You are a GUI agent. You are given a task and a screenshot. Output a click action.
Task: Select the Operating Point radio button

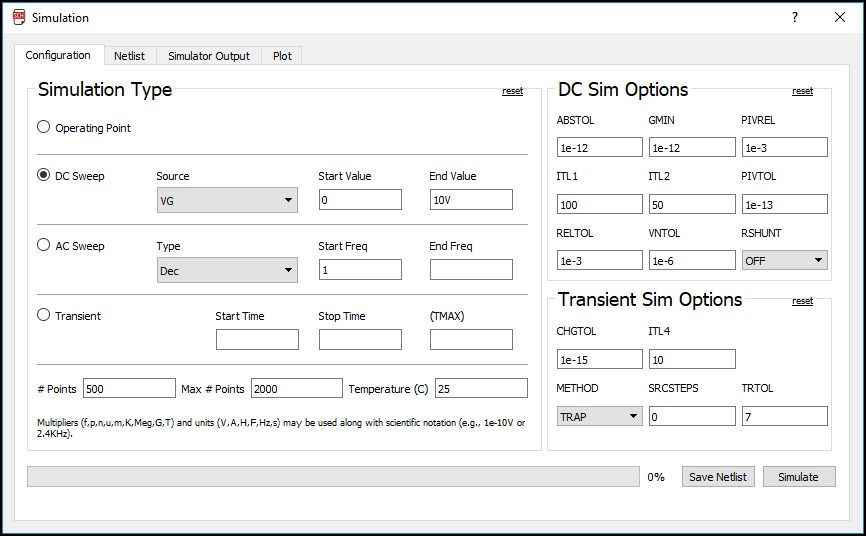(x=44, y=127)
